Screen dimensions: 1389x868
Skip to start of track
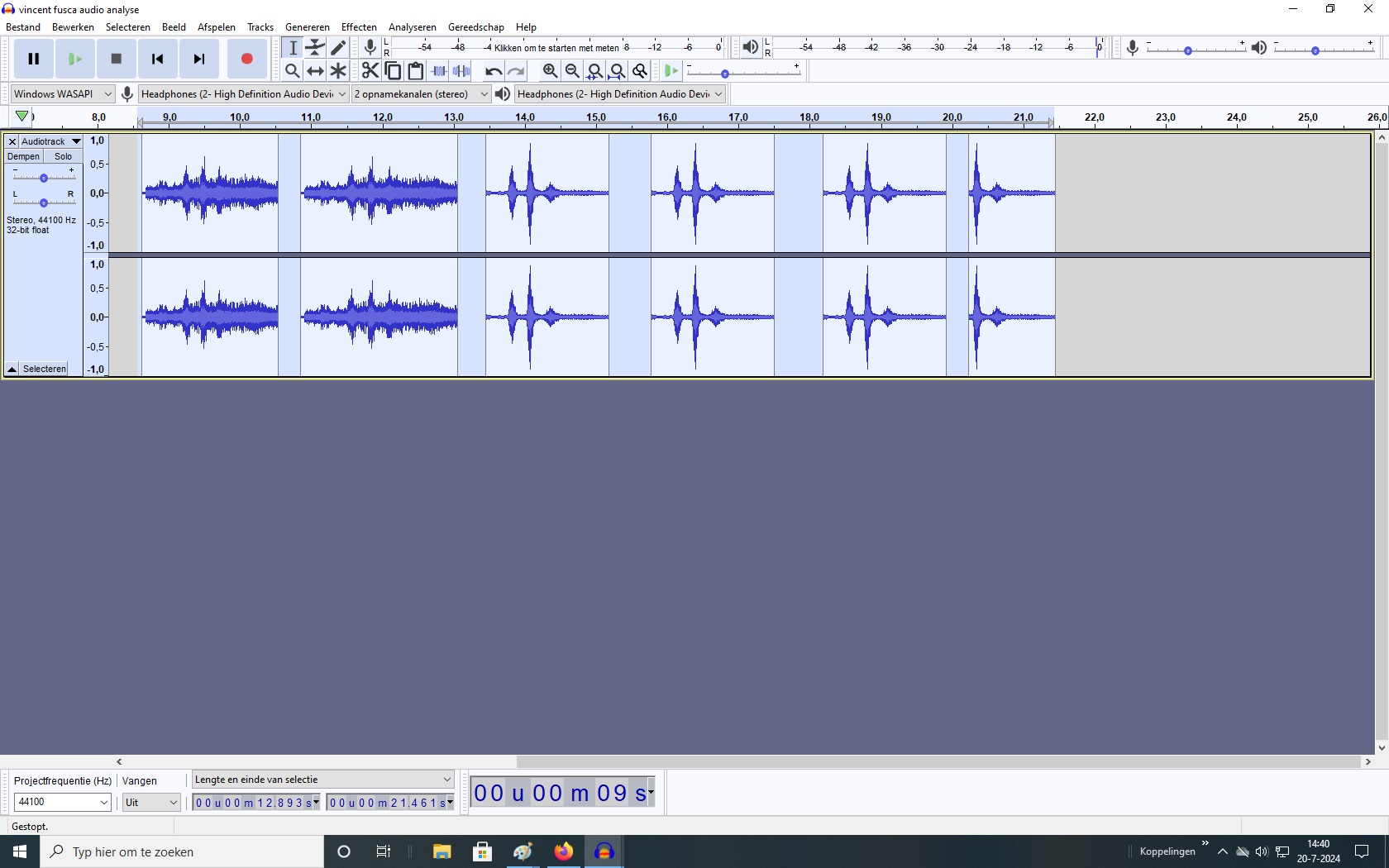[x=157, y=59]
